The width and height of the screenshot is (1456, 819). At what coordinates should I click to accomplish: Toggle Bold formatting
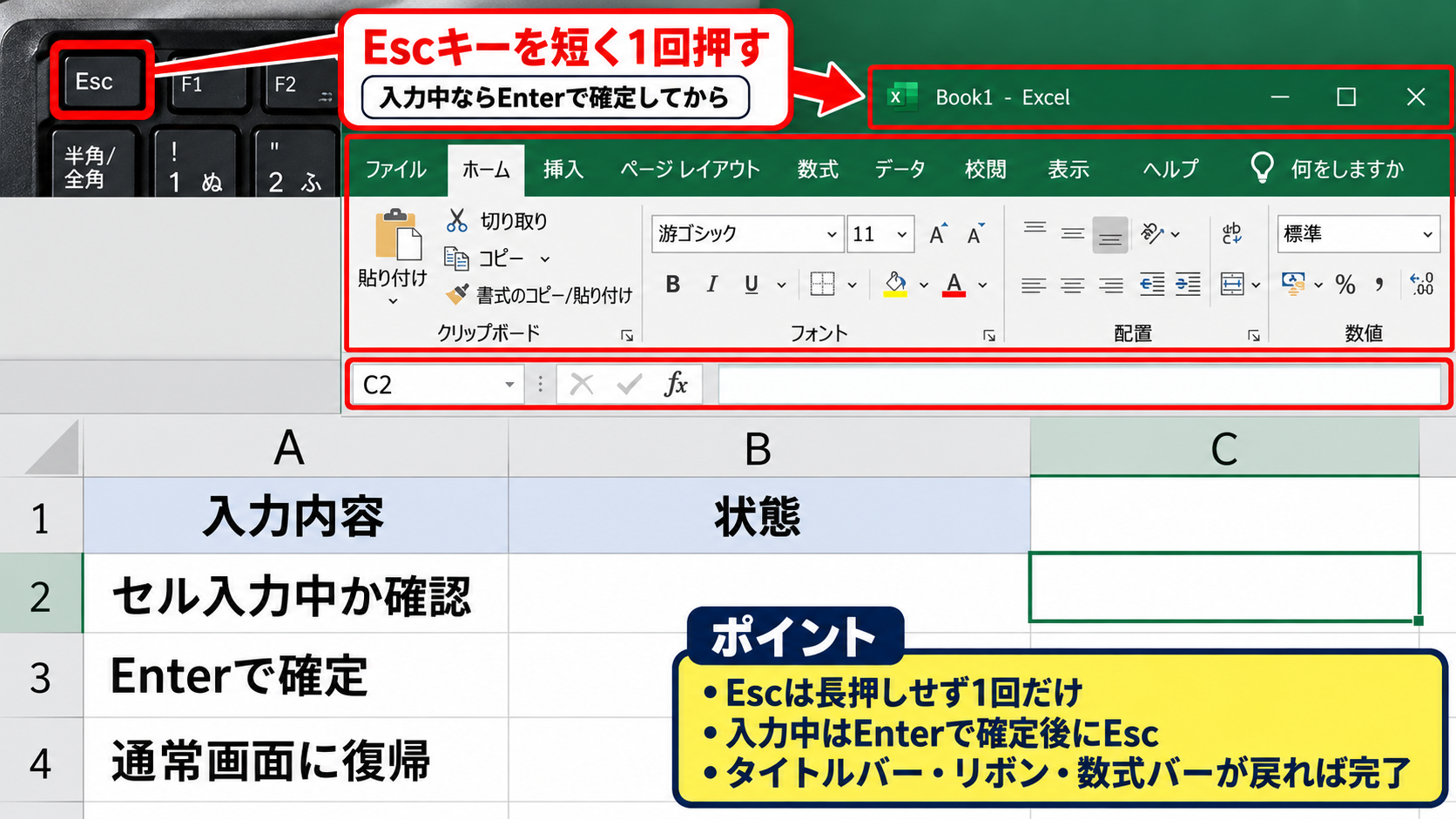pyautogui.click(x=672, y=285)
